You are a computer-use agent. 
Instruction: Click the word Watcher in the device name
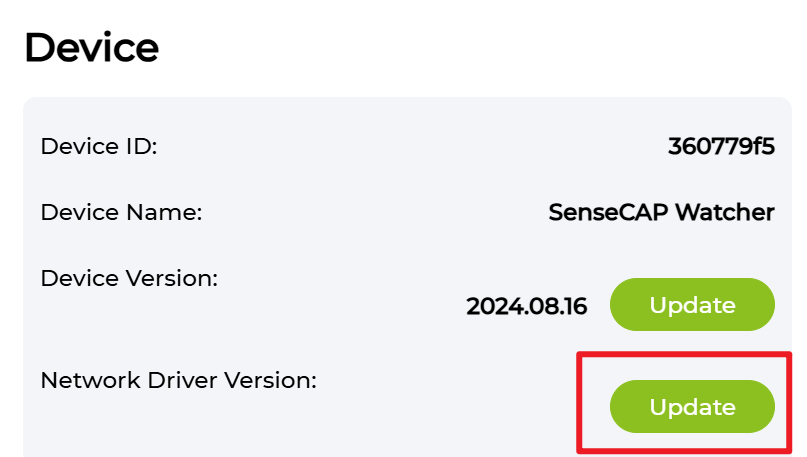click(724, 212)
